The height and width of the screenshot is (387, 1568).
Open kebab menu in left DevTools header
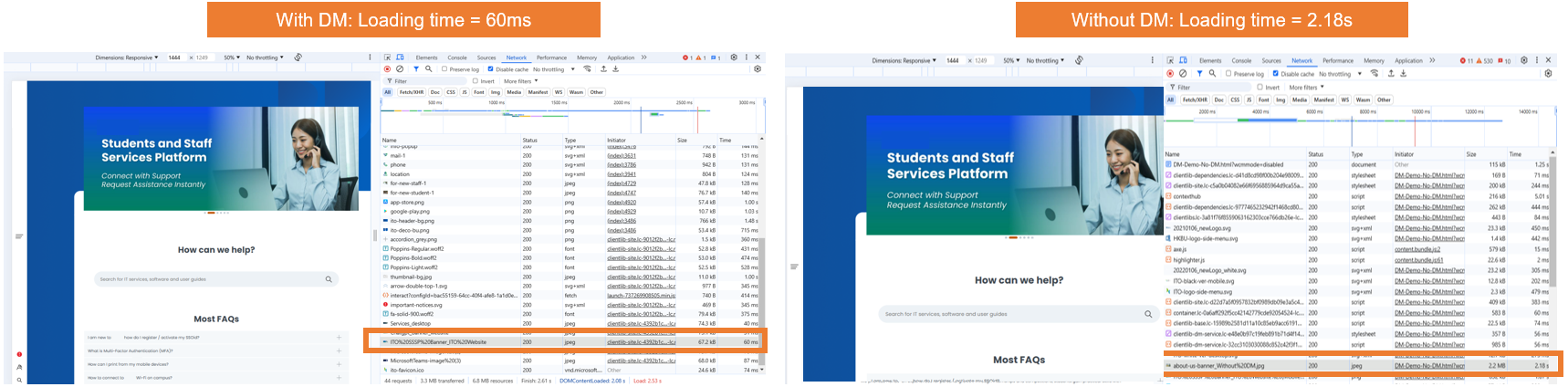747,57
